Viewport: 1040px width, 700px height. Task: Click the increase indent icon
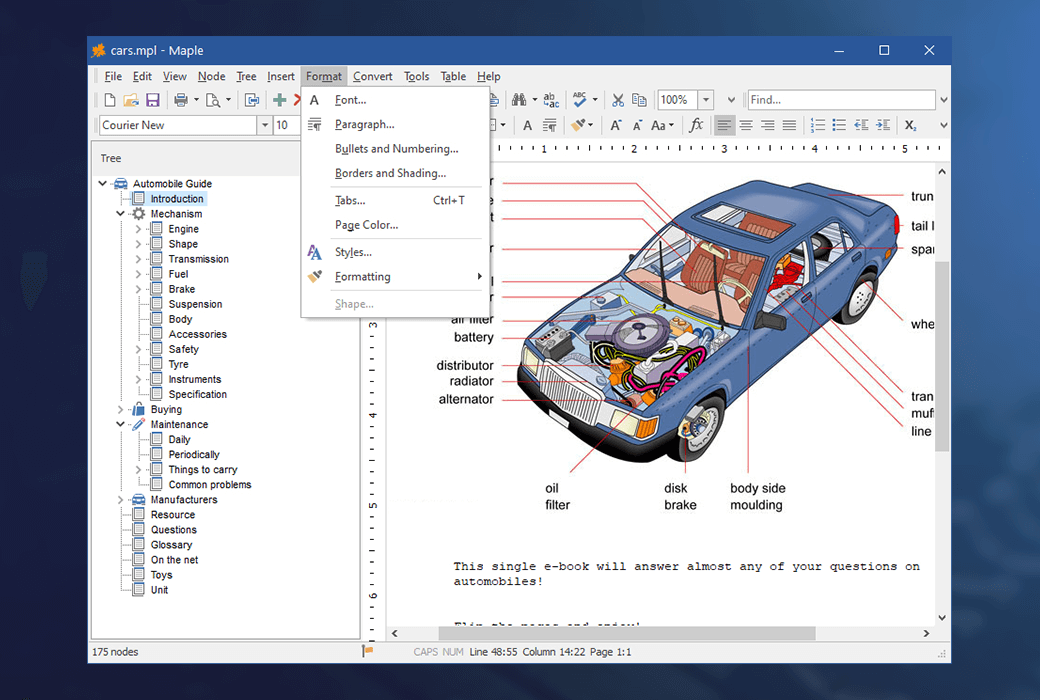click(x=883, y=125)
